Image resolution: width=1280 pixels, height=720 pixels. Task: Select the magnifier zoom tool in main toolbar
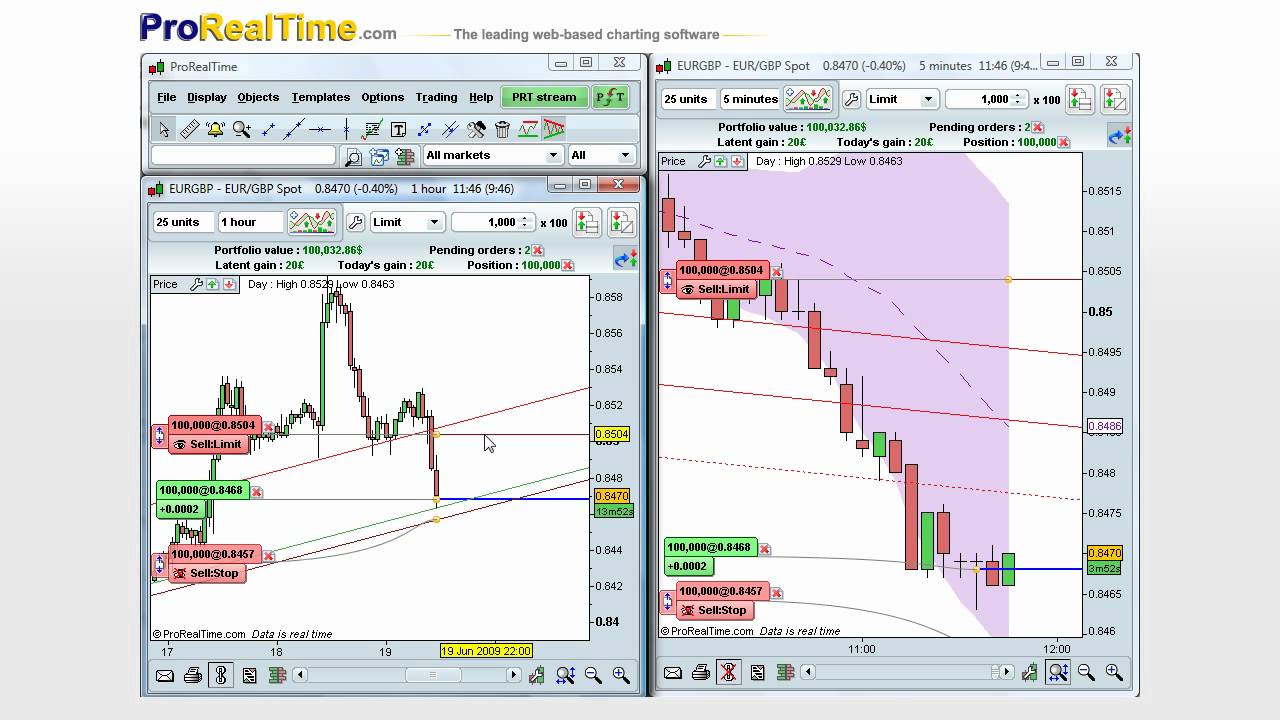(x=242, y=129)
